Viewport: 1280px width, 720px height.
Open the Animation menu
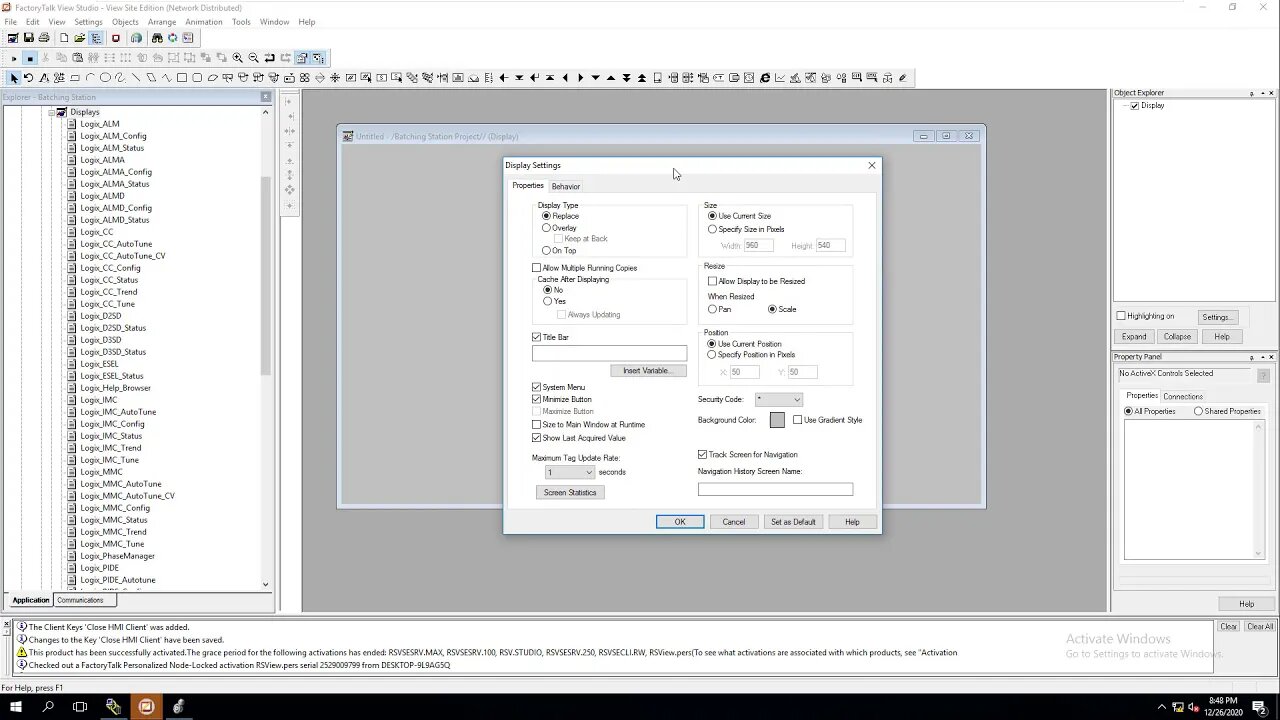[204, 22]
